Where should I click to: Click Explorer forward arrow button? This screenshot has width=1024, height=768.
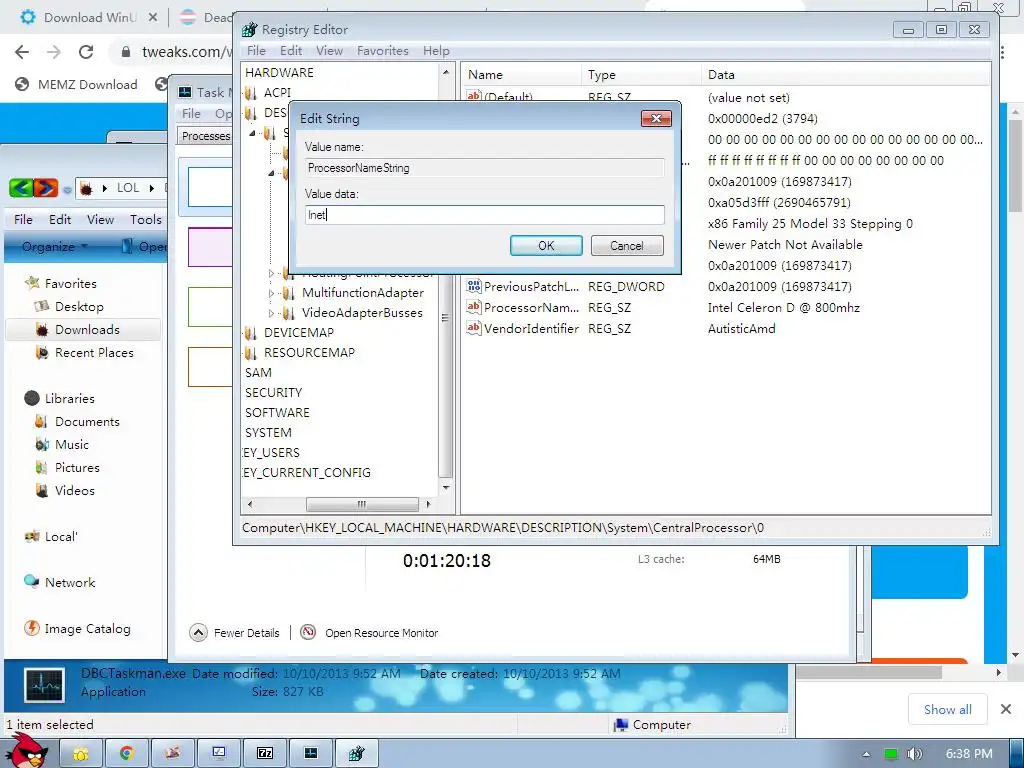coord(46,188)
